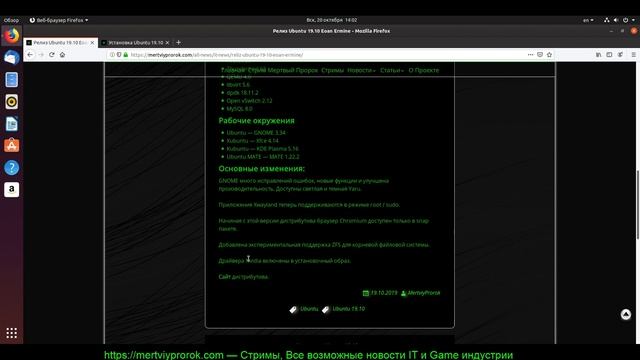The width and height of the screenshot is (640, 360).
Task: Click 'dpdk 18.11.2' list item
Action: click(242, 93)
